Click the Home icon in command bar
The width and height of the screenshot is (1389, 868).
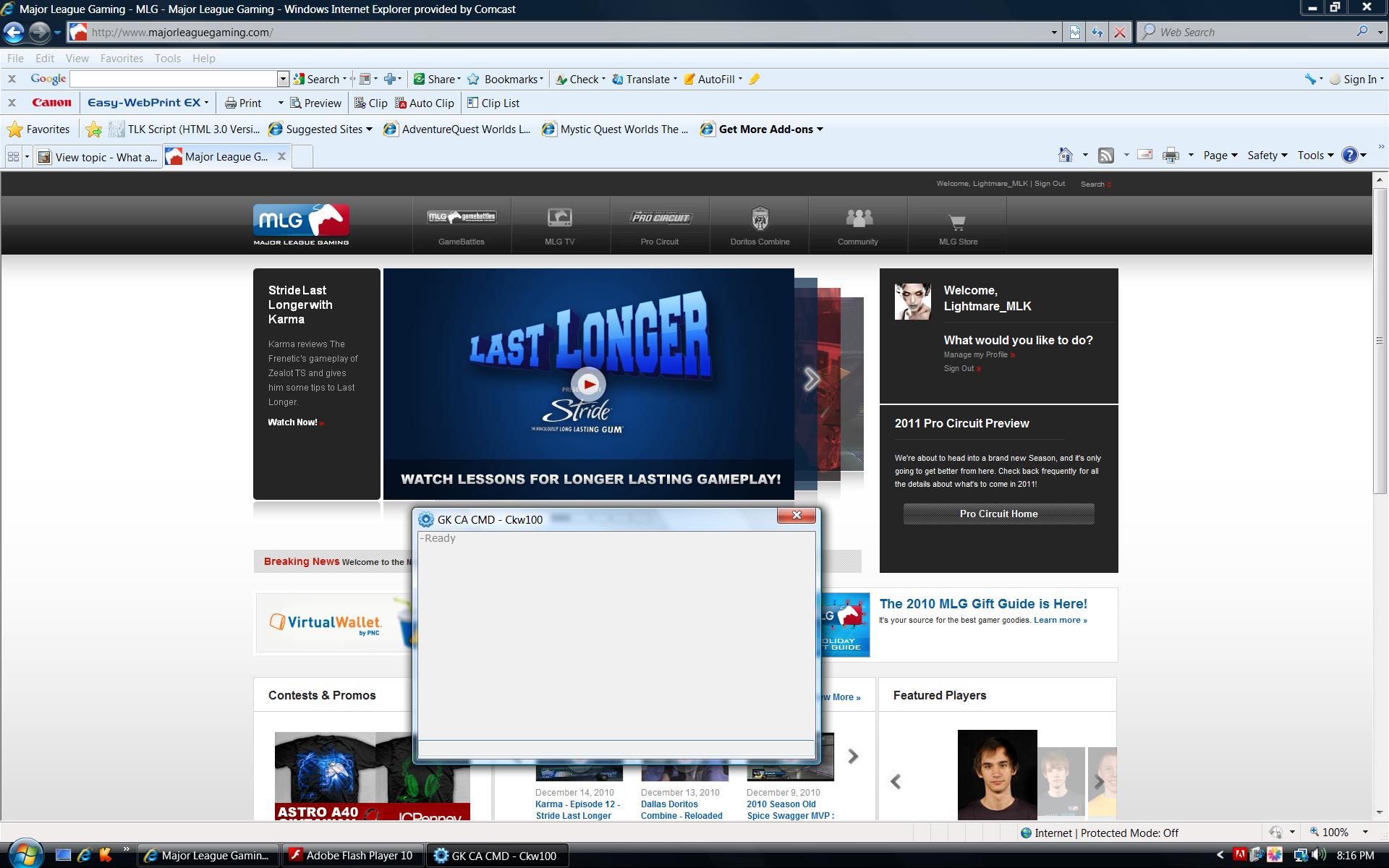click(x=1065, y=155)
